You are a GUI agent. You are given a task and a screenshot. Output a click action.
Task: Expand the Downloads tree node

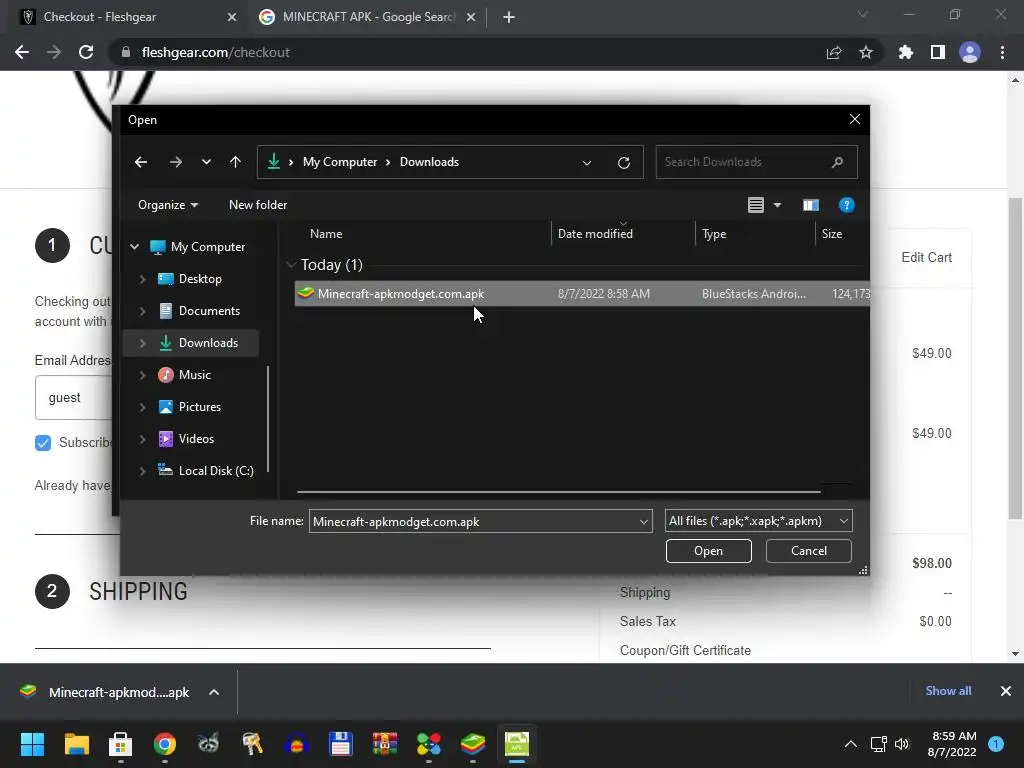142,343
